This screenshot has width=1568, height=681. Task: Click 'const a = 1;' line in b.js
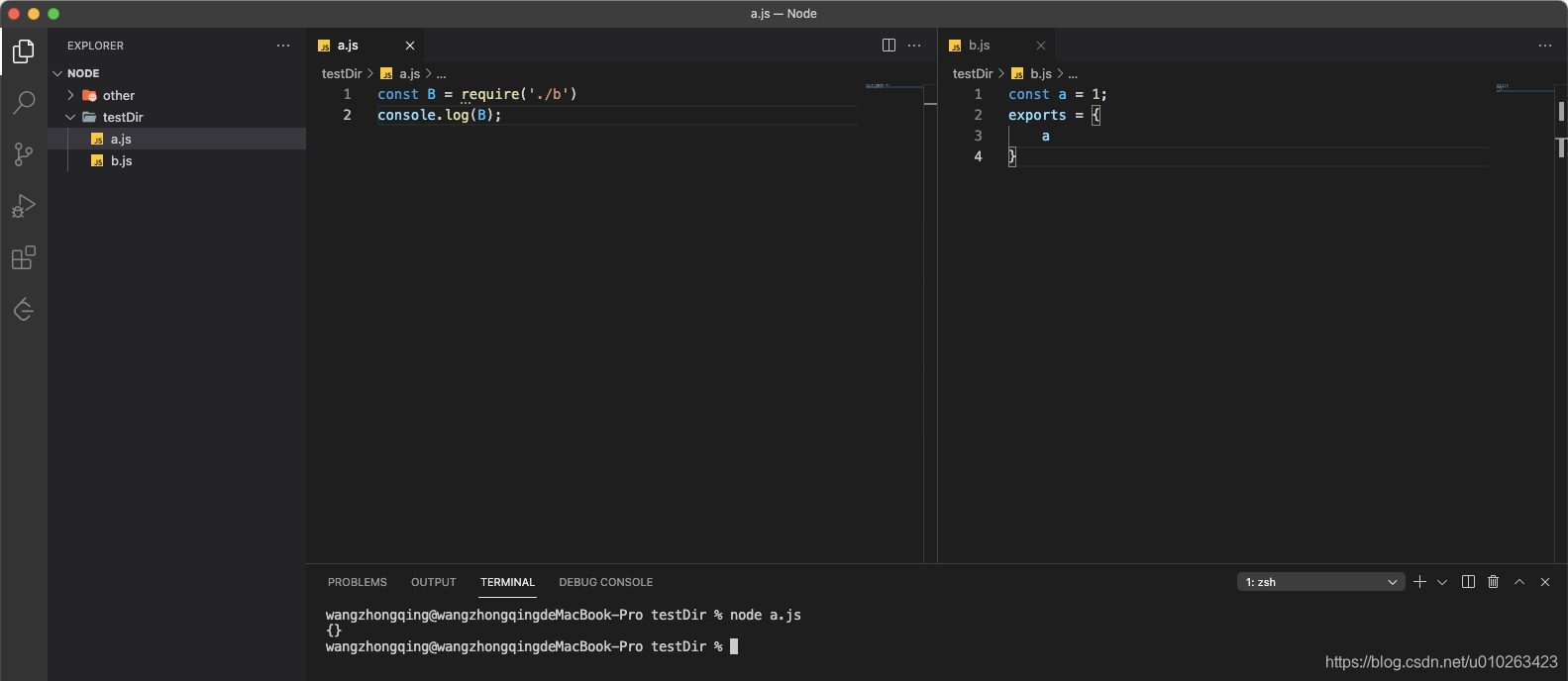pyautogui.click(x=1058, y=94)
